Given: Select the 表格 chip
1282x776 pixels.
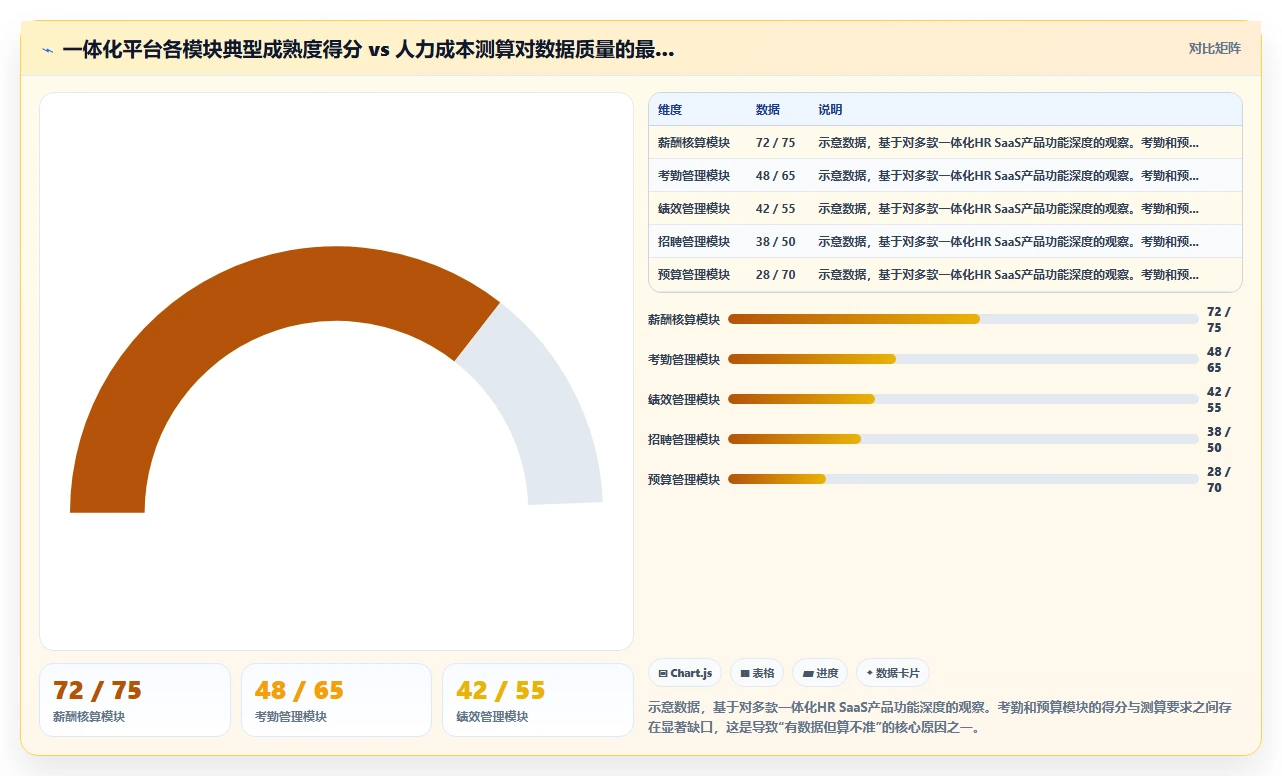Looking at the screenshot, I should pyautogui.click(x=757, y=673).
